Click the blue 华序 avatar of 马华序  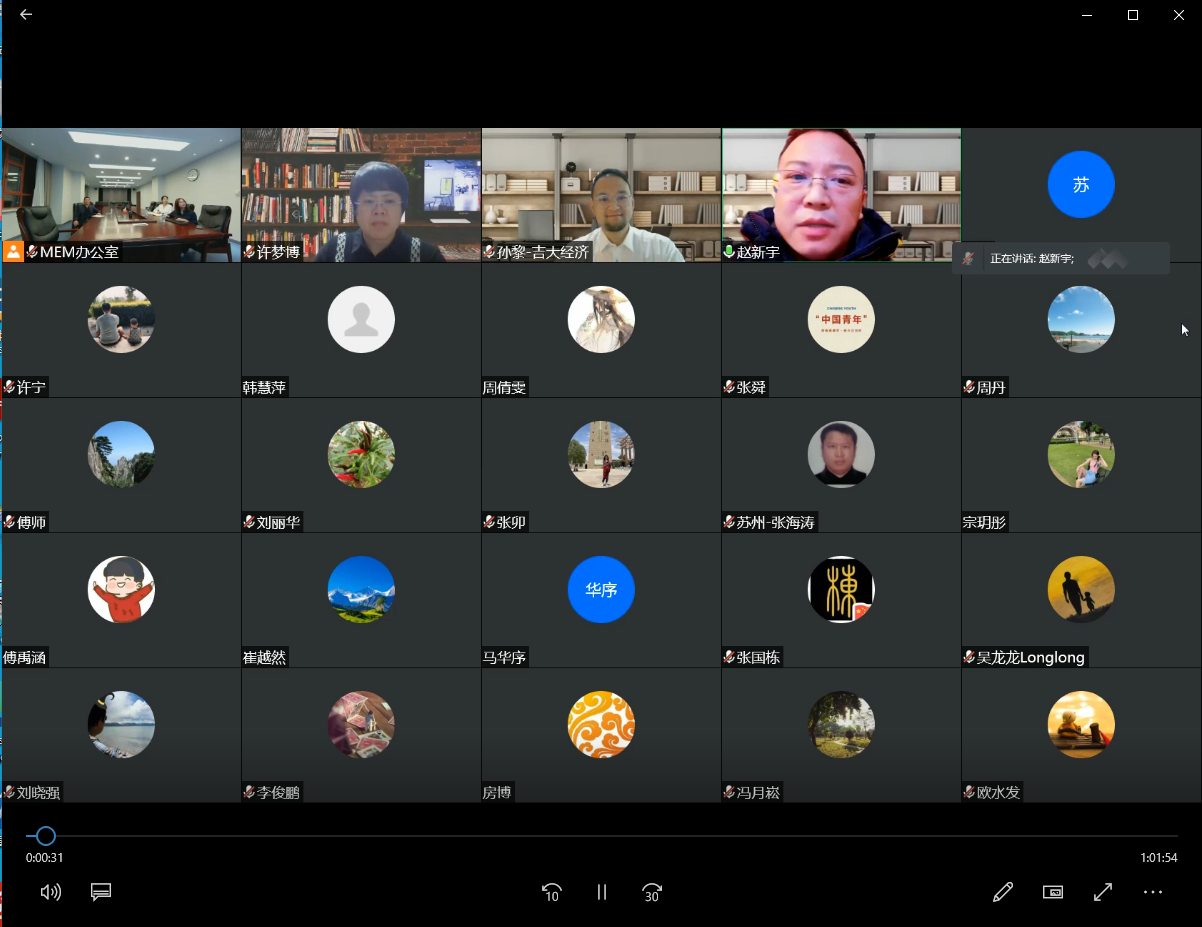click(601, 590)
